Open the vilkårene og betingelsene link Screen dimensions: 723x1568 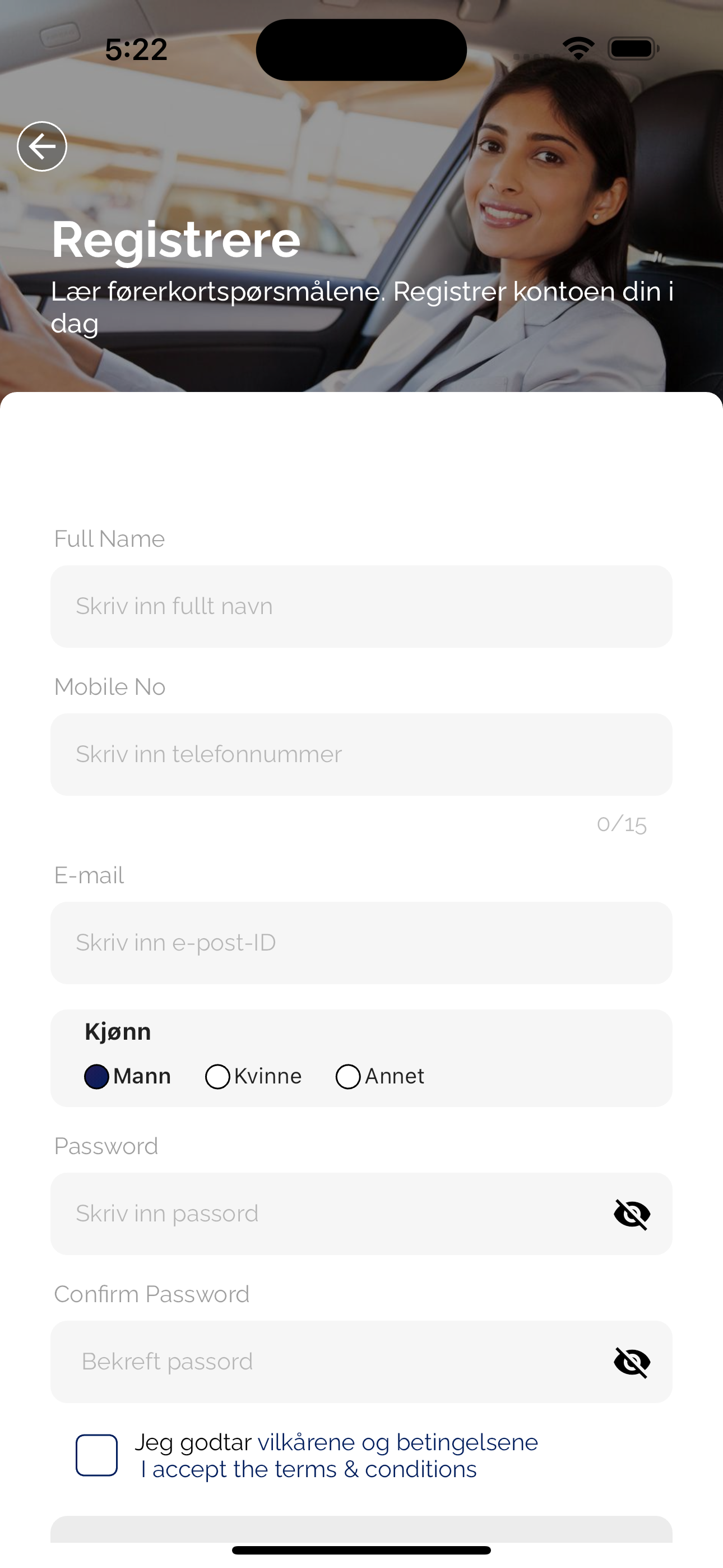398,1442
